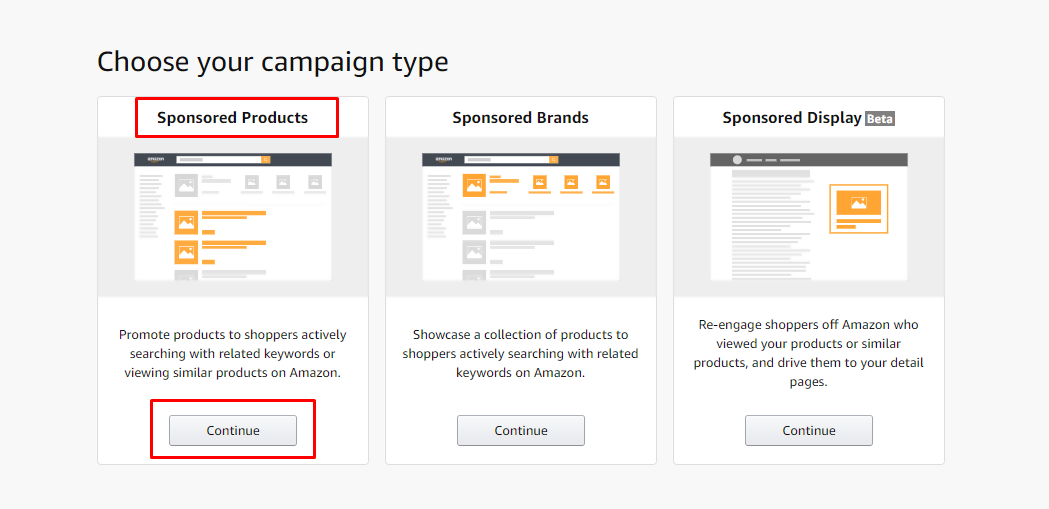Select the Sponsored Display heading text
The image size is (1049, 509).
click(792, 118)
